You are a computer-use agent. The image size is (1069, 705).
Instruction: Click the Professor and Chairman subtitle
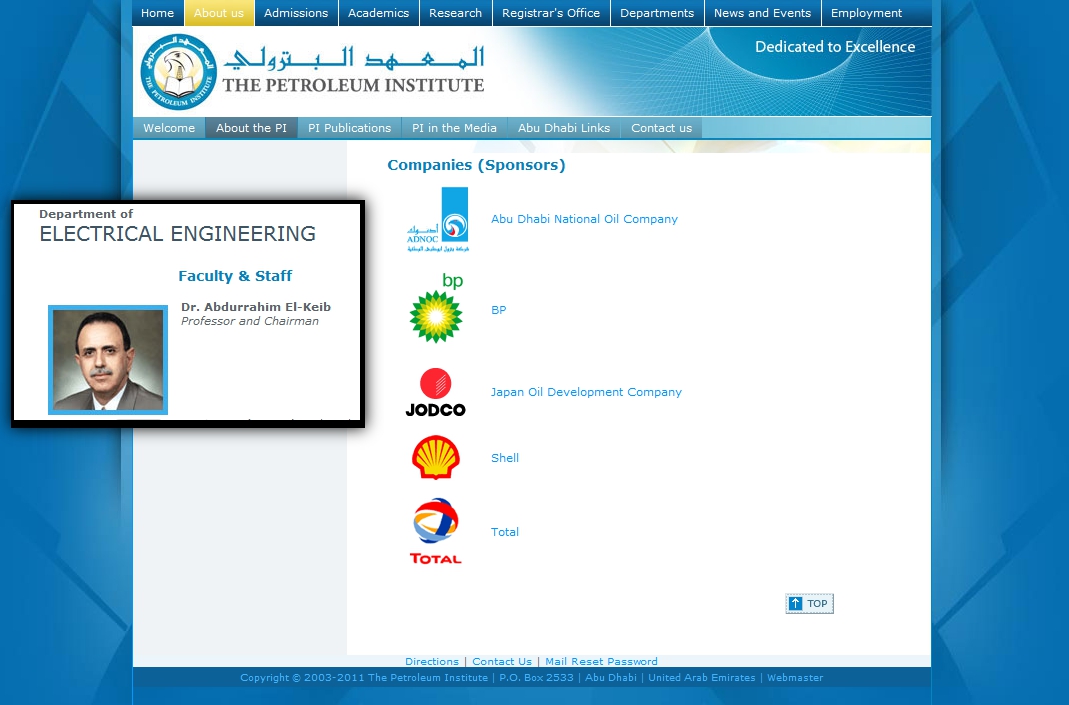[250, 321]
